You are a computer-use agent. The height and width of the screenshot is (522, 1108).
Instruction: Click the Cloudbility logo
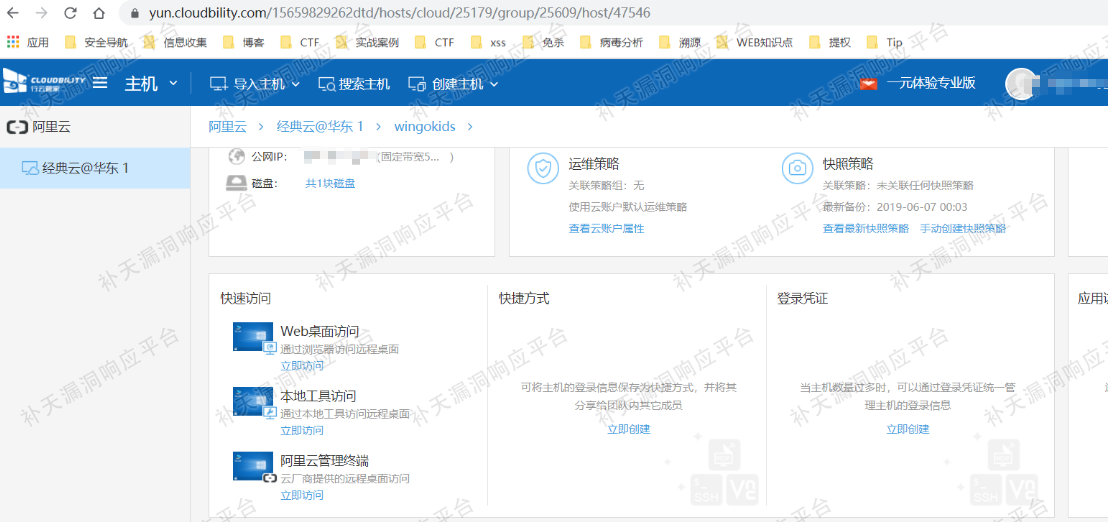tap(44, 82)
